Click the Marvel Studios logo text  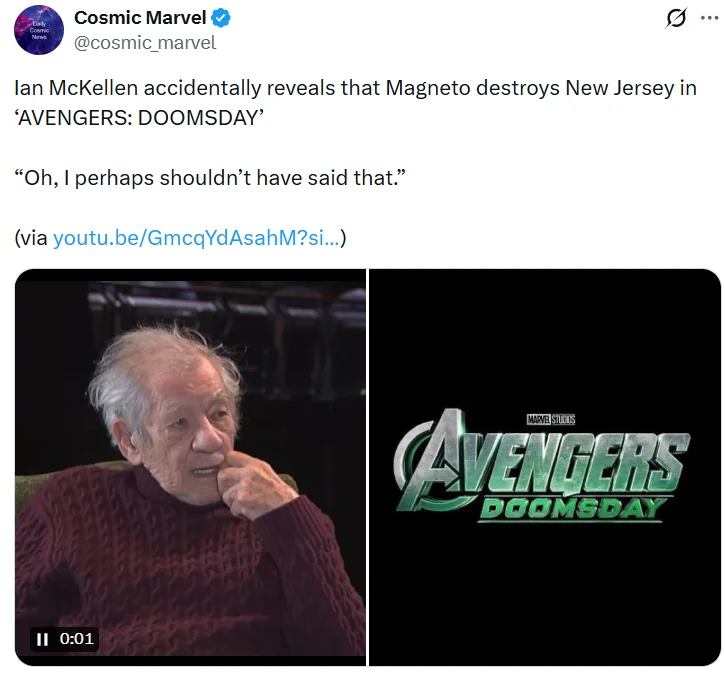pos(551,420)
